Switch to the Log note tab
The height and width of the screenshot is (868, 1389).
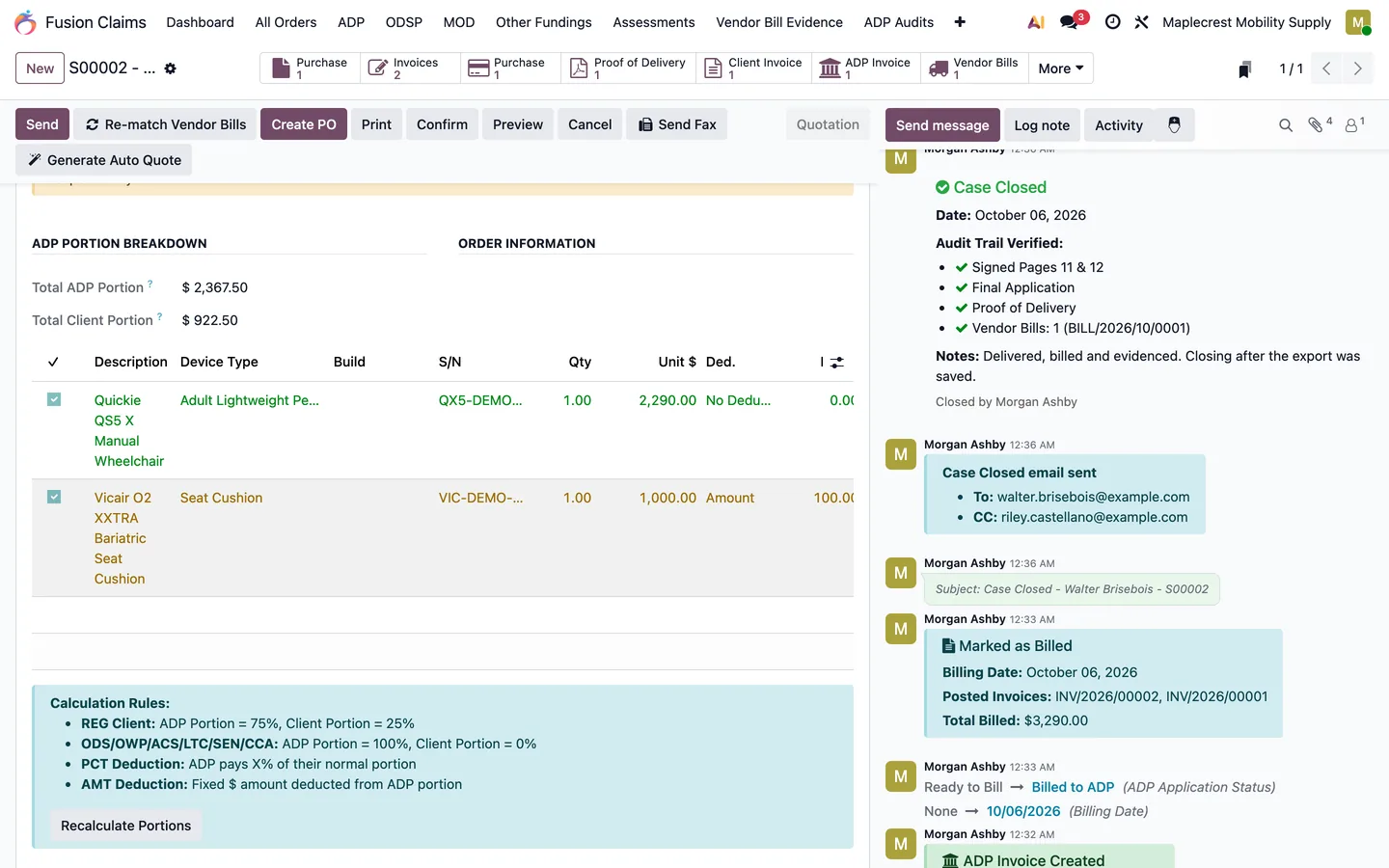tap(1042, 125)
